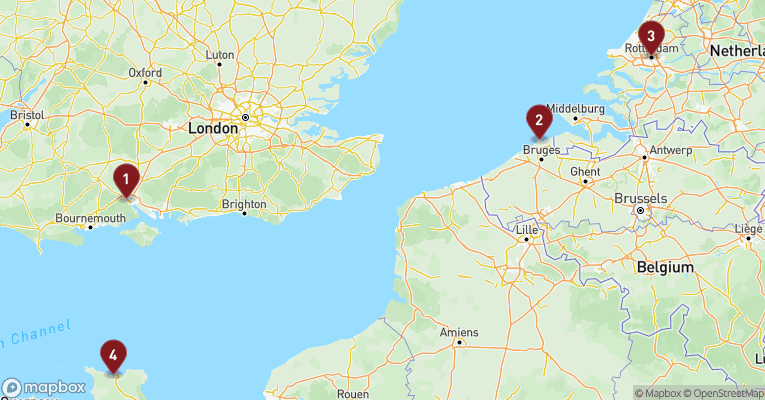This screenshot has width=765, height=400.
Task: Select map marker number 2 near Bruges
Action: tap(539, 121)
